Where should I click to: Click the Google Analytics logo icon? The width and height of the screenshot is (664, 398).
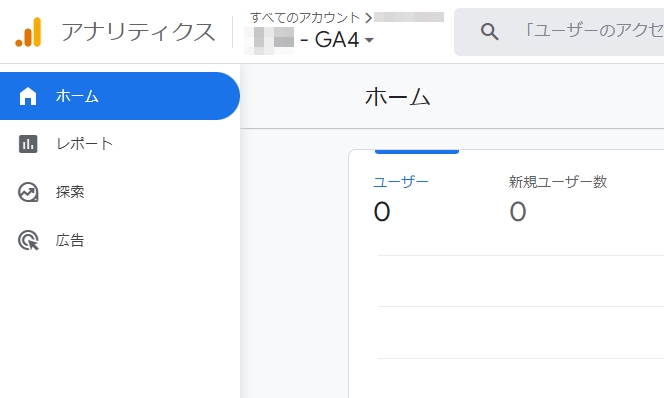click(x=28, y=32)
